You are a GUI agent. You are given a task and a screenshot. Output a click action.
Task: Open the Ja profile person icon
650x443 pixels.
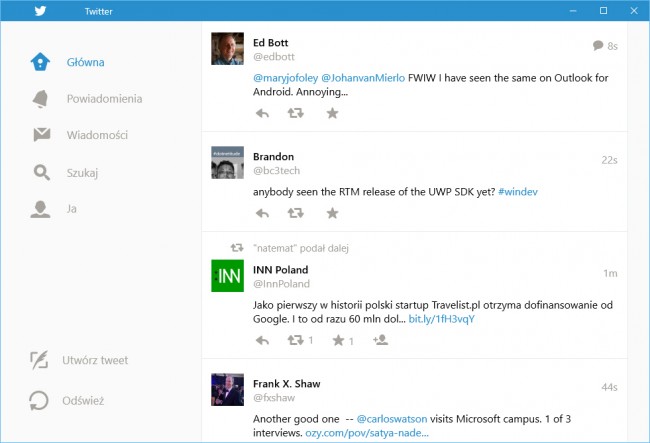coord(40,209)
